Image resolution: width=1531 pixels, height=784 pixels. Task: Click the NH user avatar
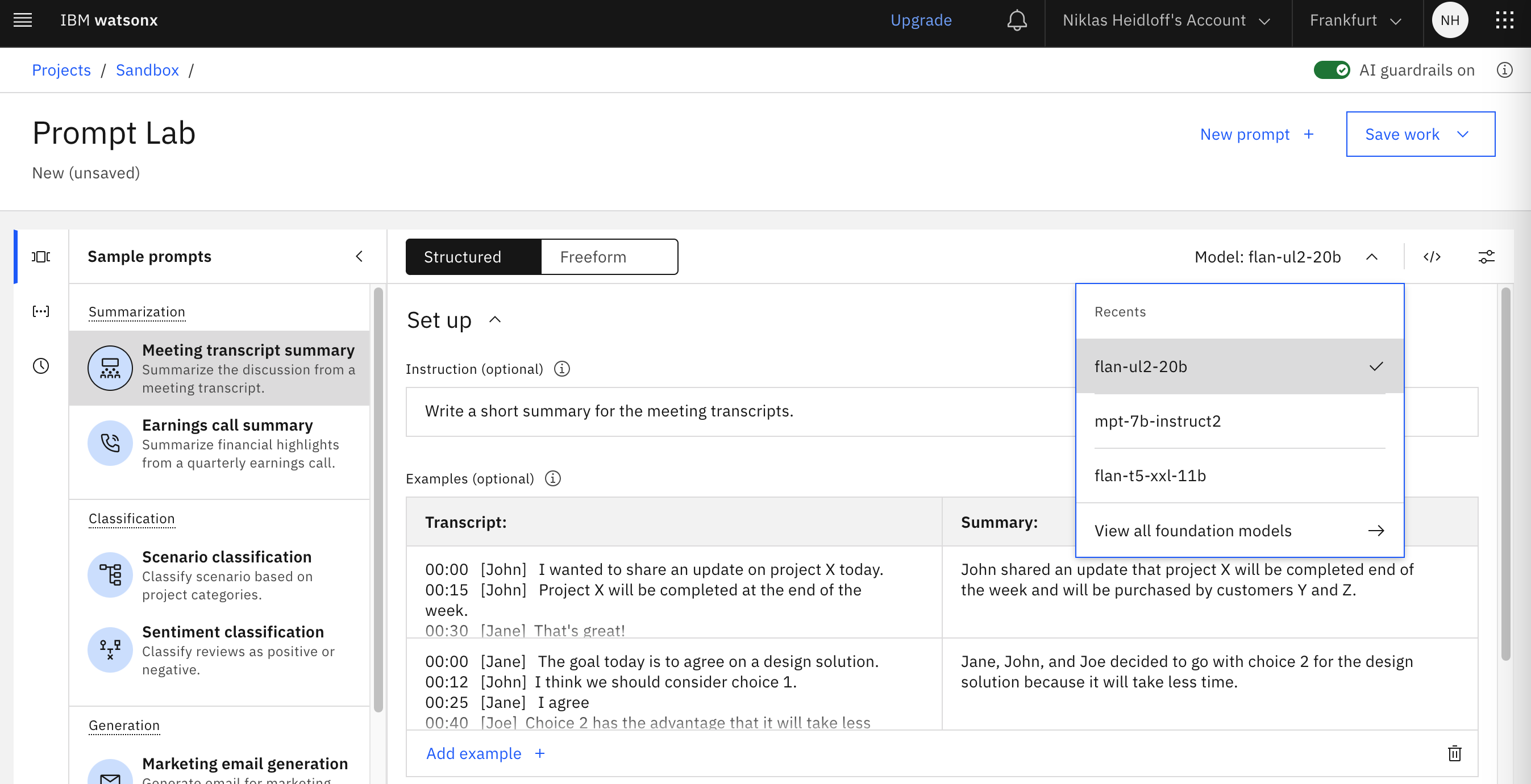pyautogui.click(x=1450, y=20)
